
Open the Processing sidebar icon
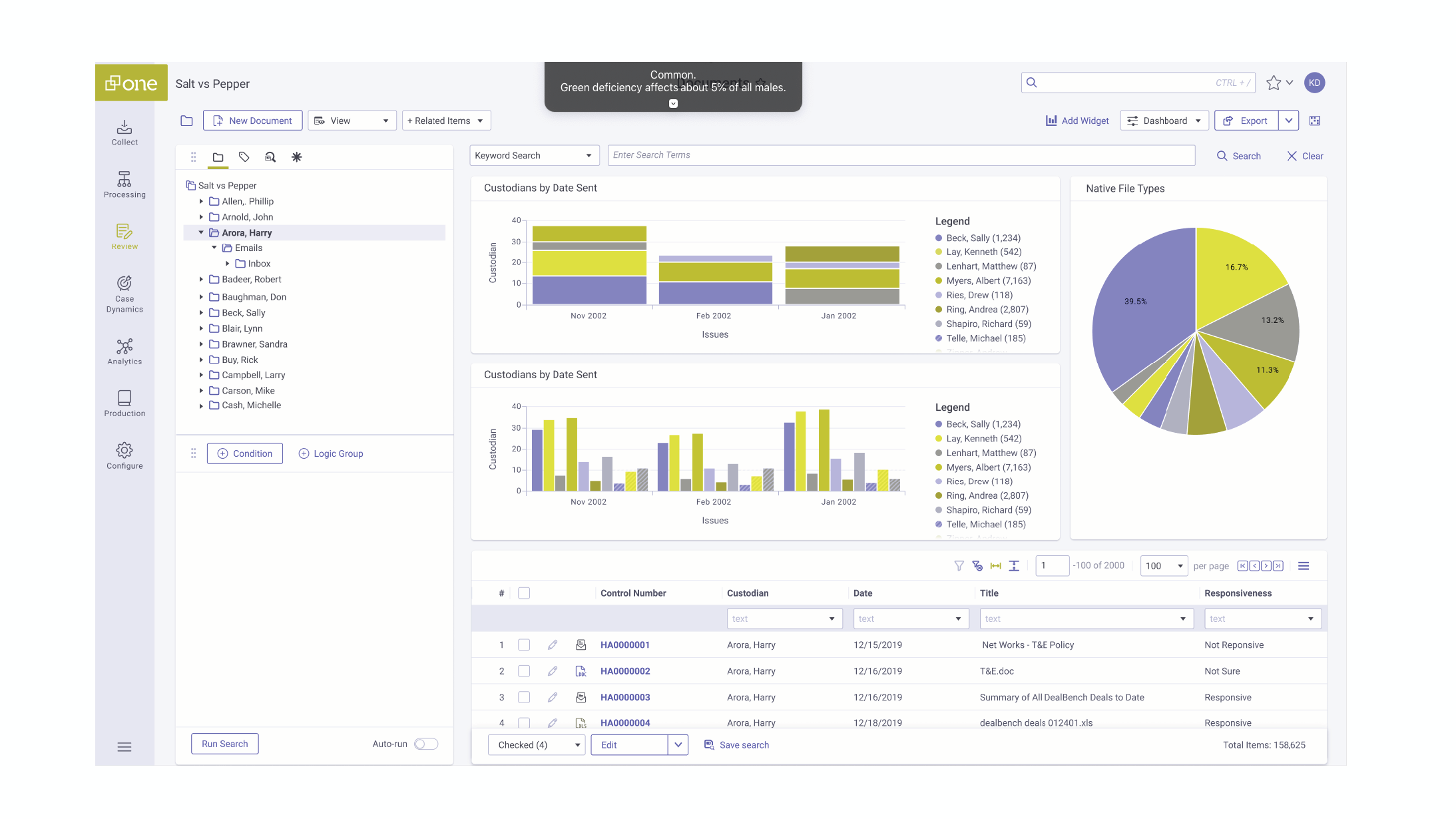(124, 184)
